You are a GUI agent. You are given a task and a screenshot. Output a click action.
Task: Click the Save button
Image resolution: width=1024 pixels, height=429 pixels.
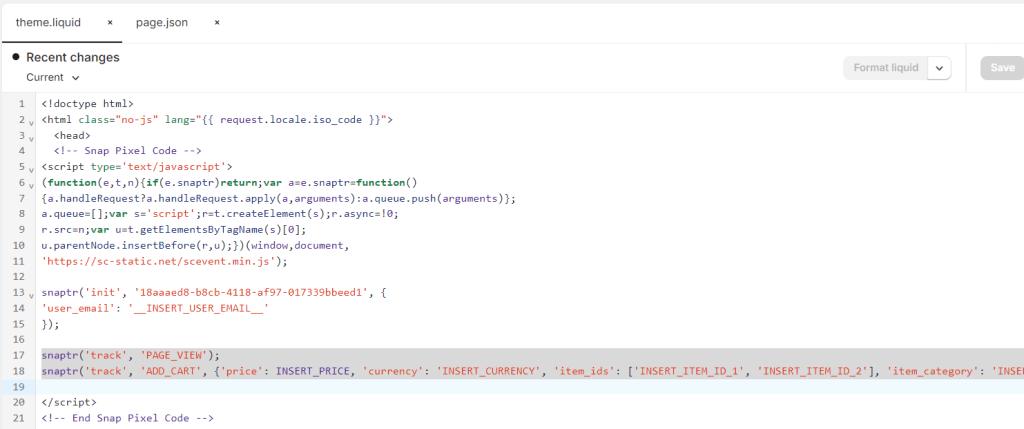pyautogui.click(x=1002, y=68)
